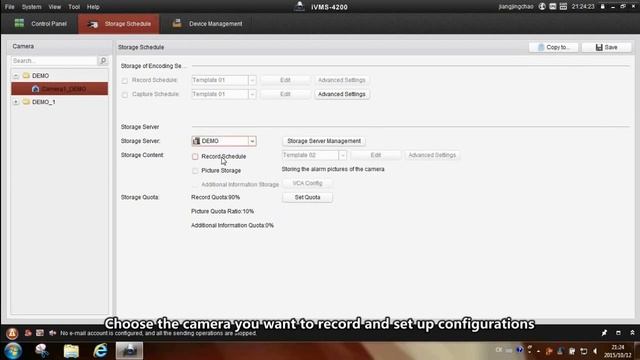640x360 pixels.
Task: Select the DEMO folder in camera tree
Action: pos(40,76)
